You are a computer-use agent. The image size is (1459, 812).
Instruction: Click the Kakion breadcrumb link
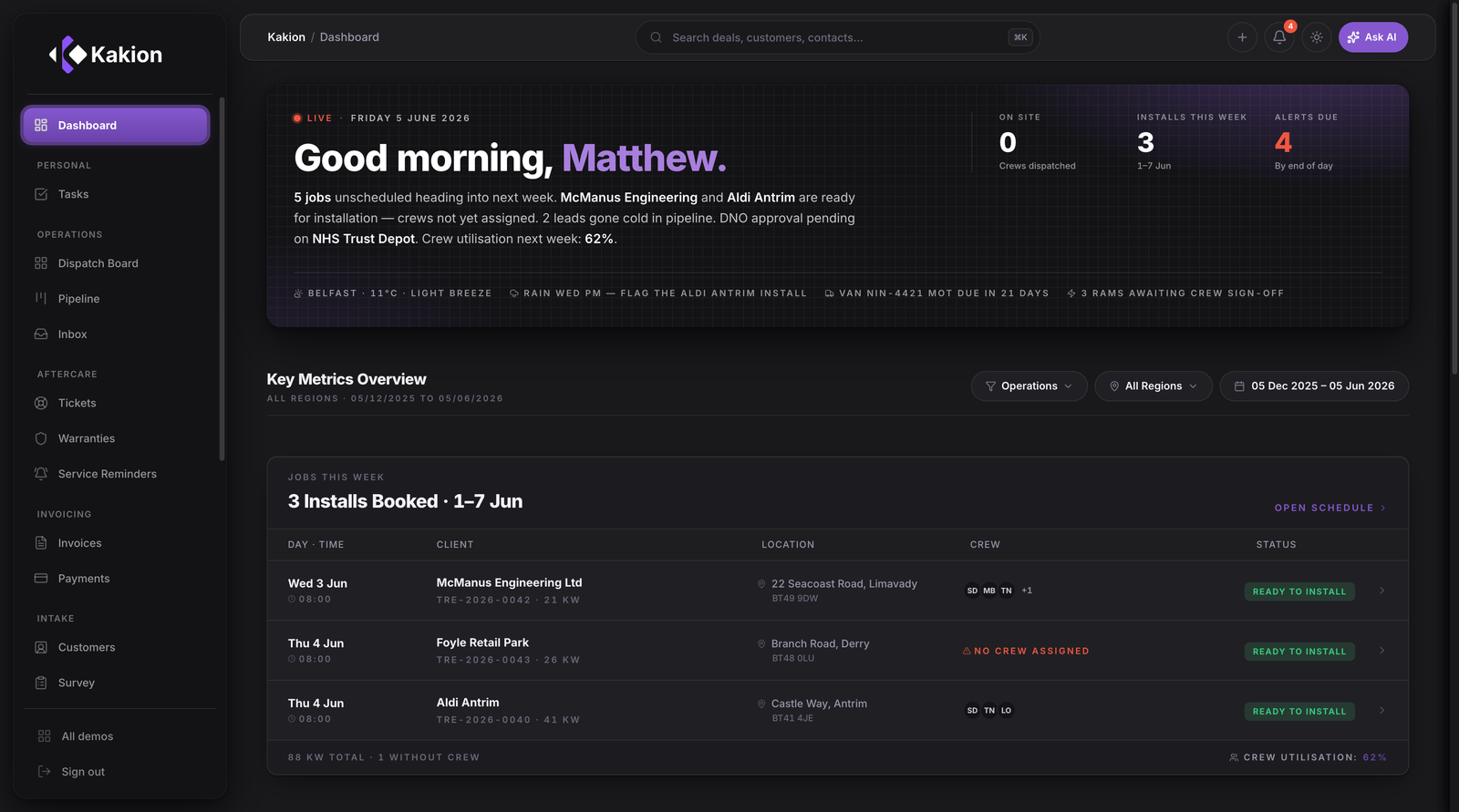[x=286, y=37]
